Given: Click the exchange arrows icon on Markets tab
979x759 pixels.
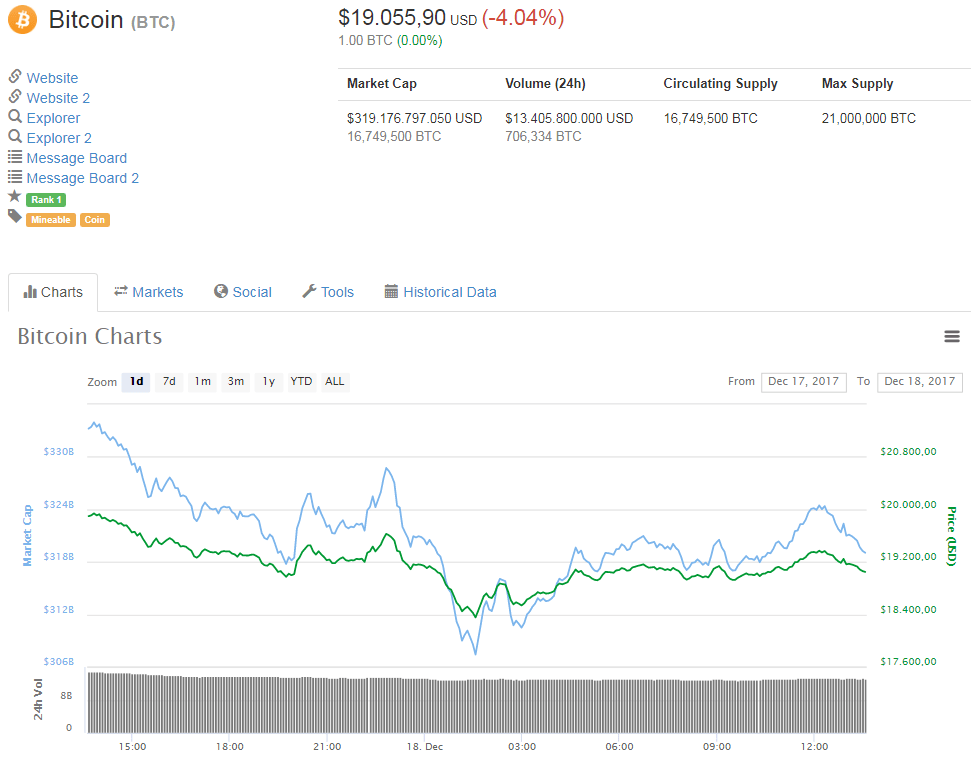Looking at the screenshot, I should click(x=121, y=291).
